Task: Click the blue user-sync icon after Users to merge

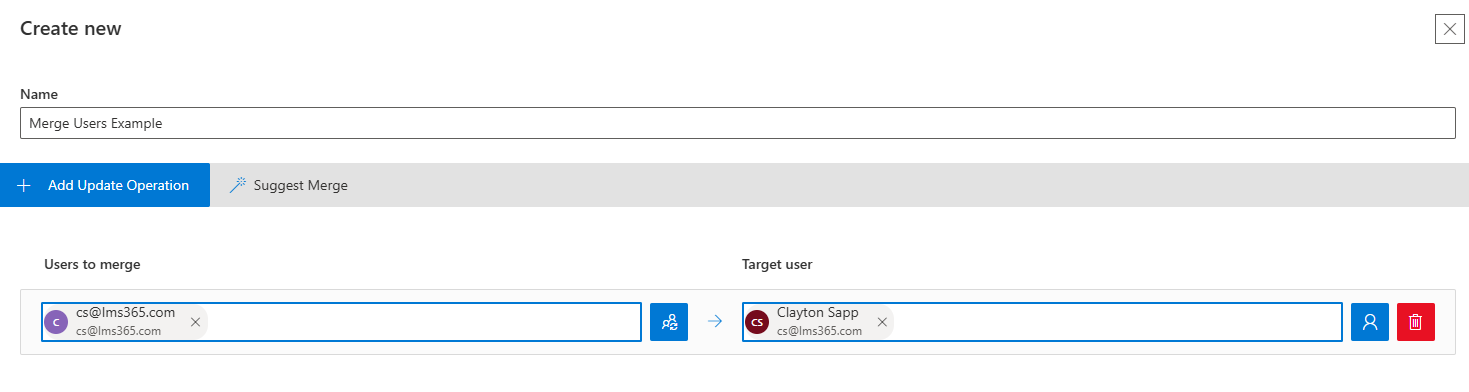Action: (669, 322)
